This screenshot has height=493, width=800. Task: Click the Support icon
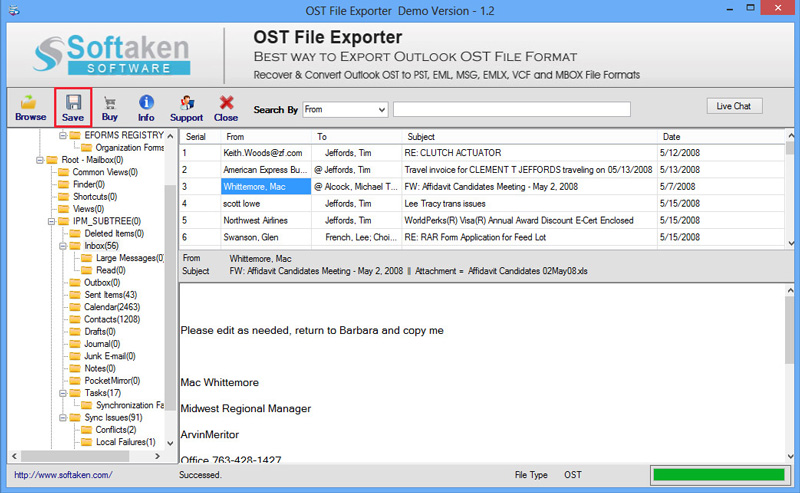186,108
